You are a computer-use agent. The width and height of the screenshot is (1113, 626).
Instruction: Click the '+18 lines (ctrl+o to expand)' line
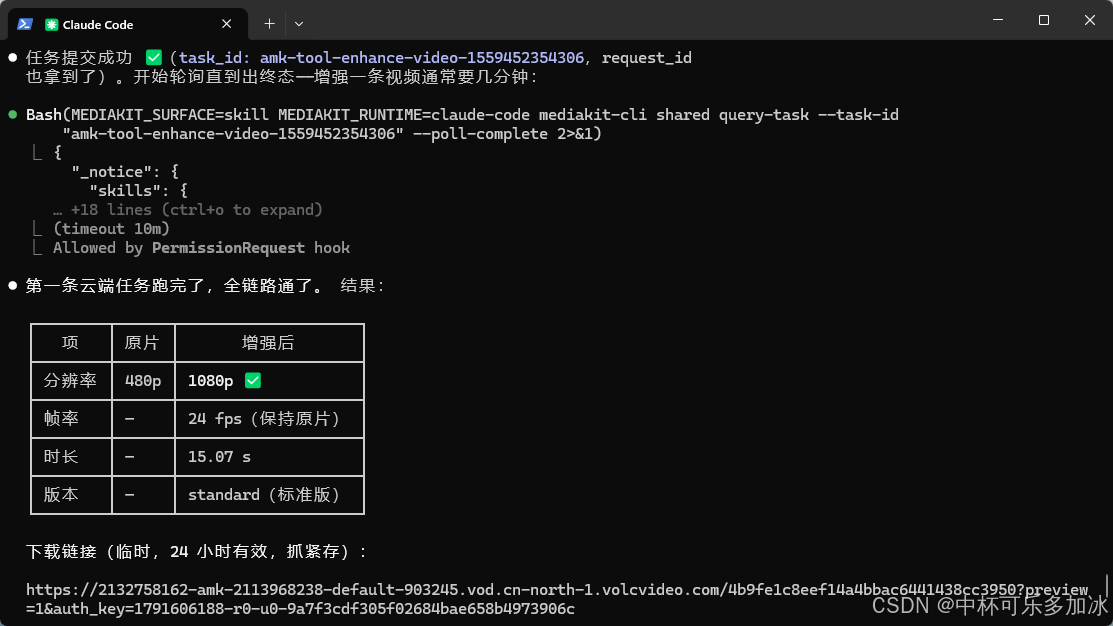coord(187,209)
